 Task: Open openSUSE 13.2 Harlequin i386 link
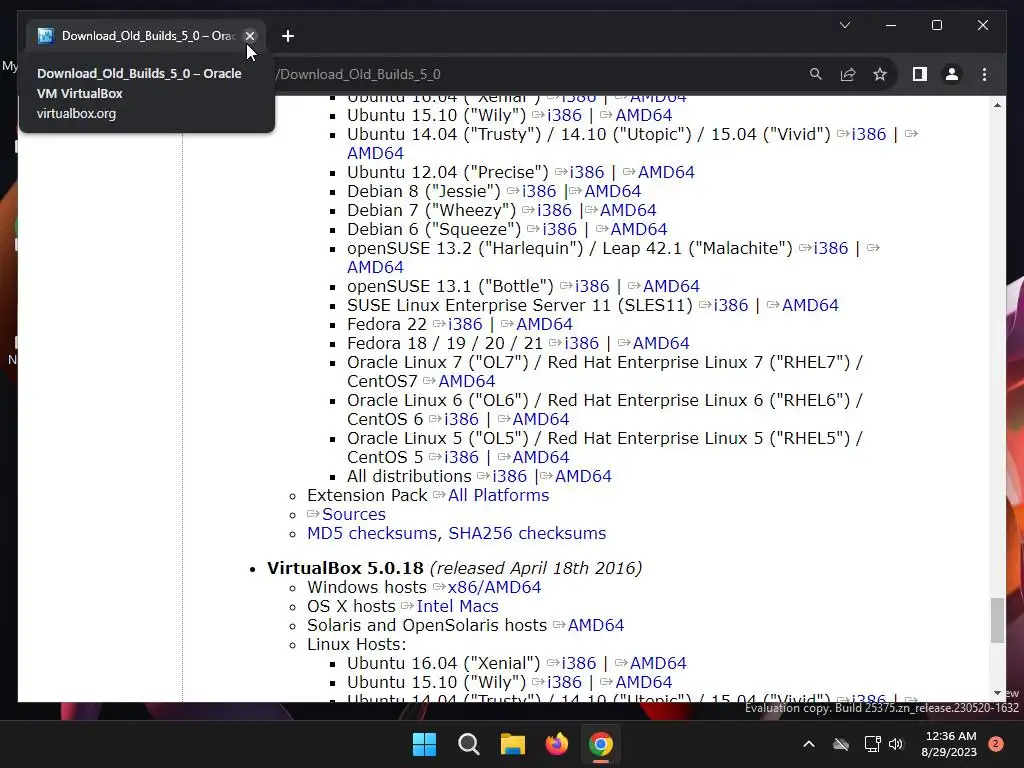coord(830,248)
